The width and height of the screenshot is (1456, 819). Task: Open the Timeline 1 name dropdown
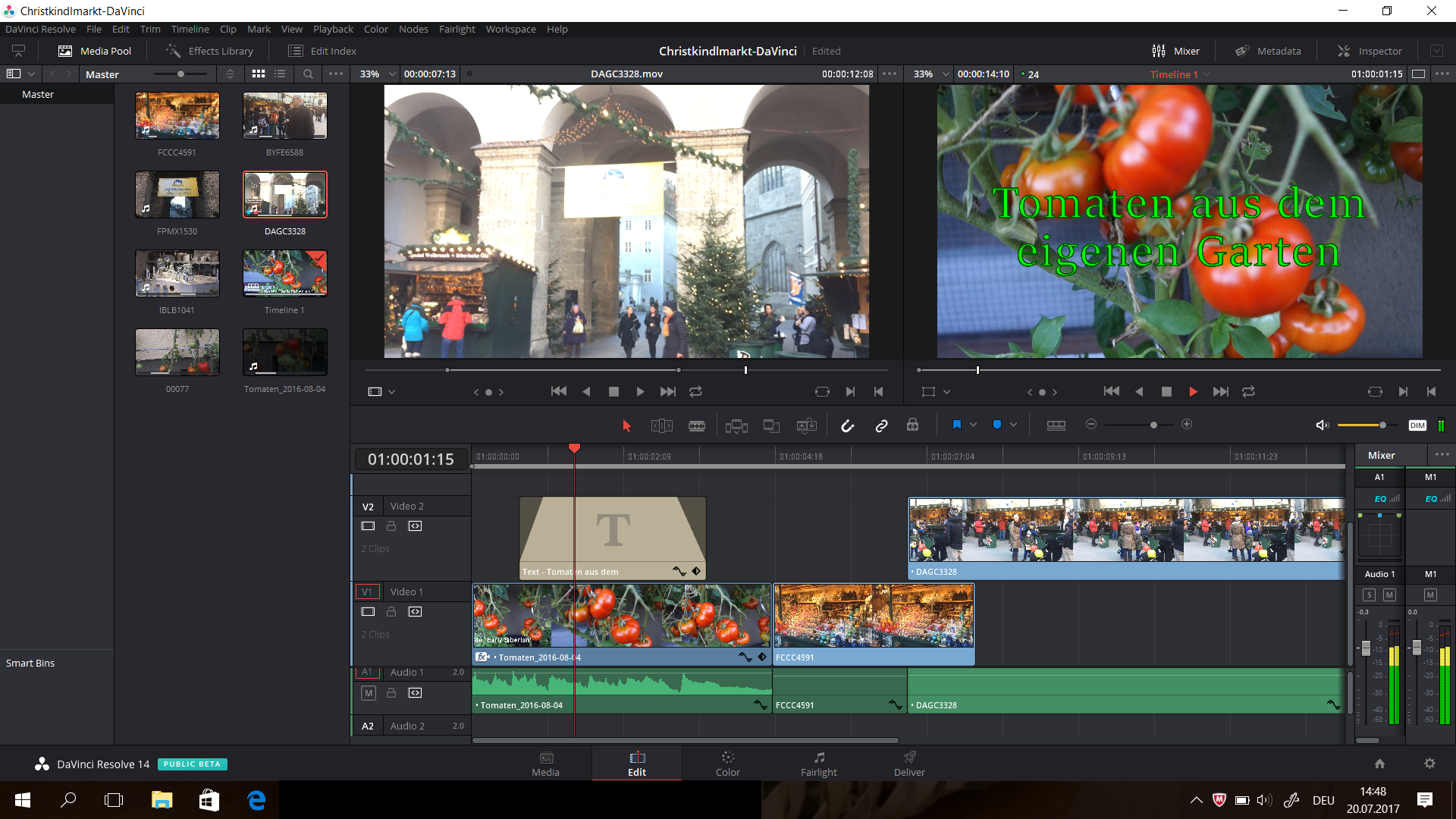pos(1207,74)
